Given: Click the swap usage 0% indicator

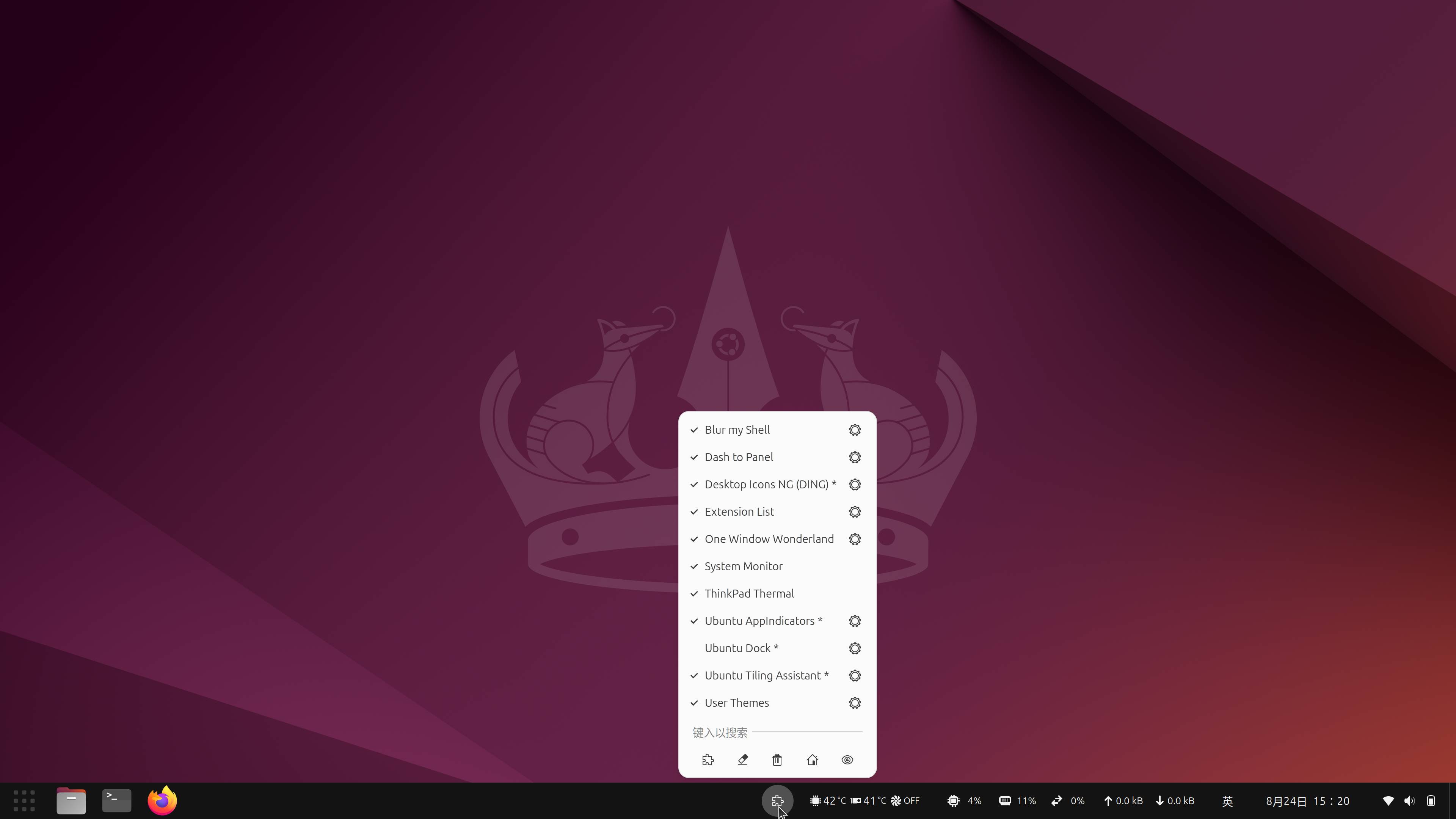Looking at the screenshot, I should (x=1068, y=801).
